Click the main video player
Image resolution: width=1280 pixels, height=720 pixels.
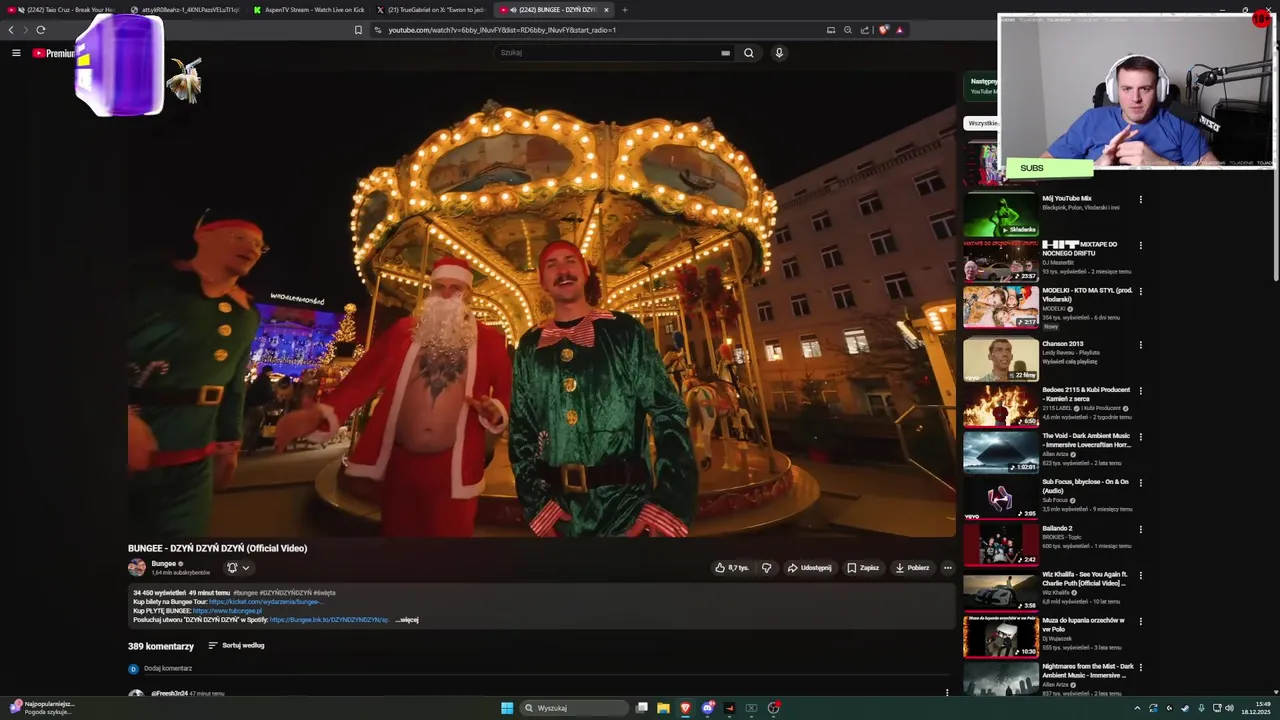click(x=541, y=304)
